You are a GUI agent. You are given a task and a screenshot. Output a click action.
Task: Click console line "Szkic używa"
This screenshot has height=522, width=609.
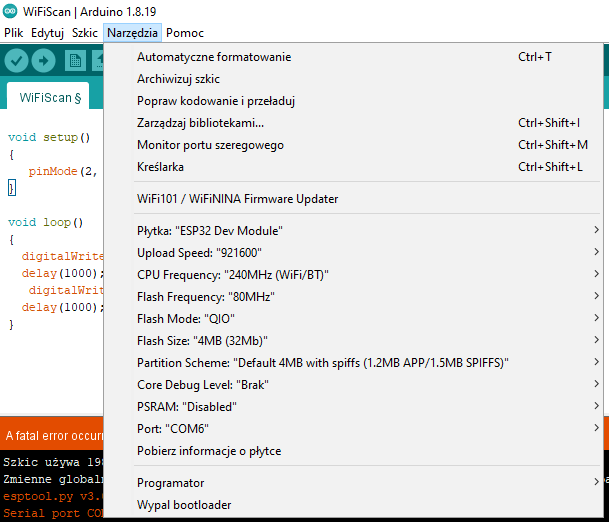pyautogui.click(x=53, y=462)
